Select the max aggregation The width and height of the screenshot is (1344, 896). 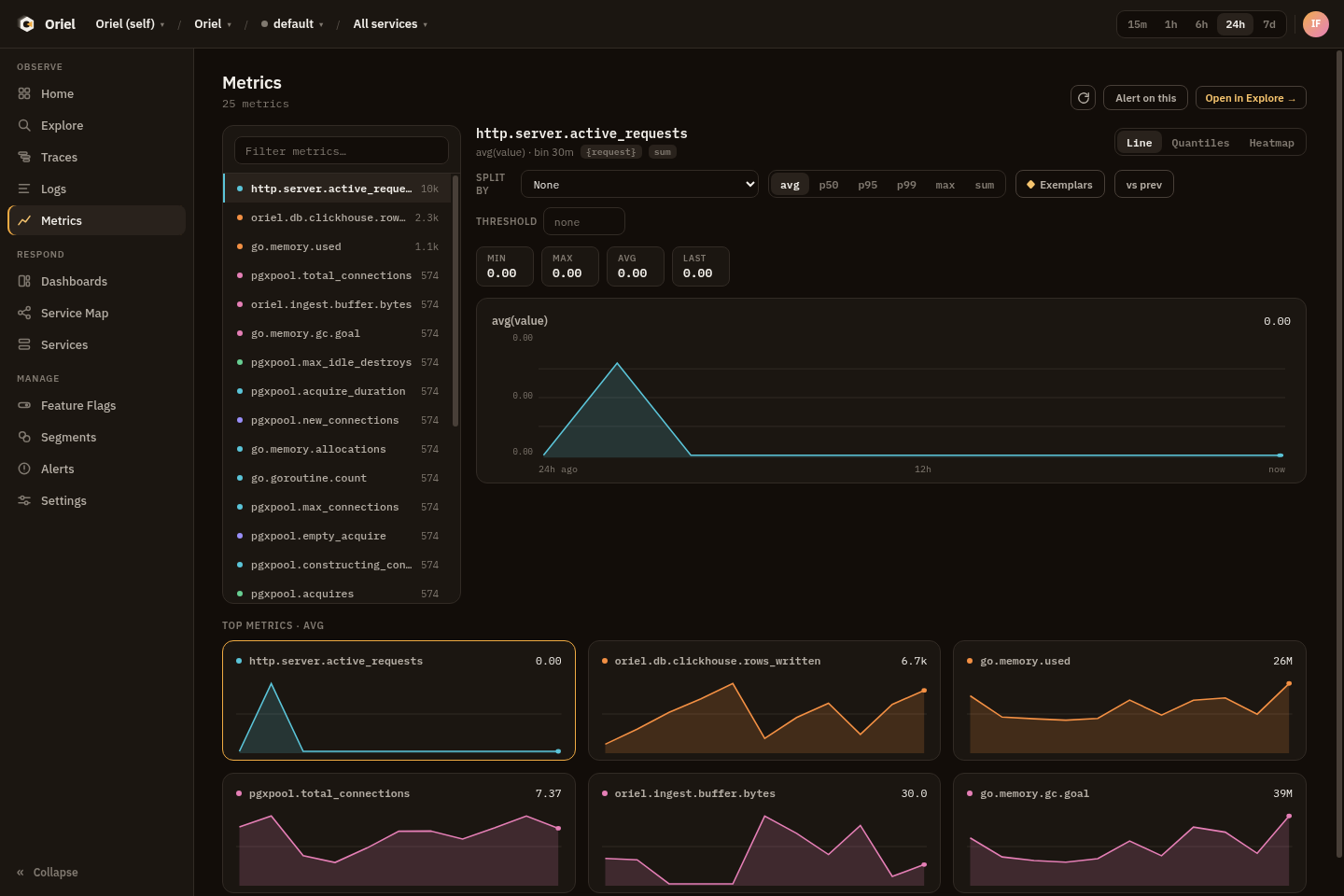pos(945,185)
